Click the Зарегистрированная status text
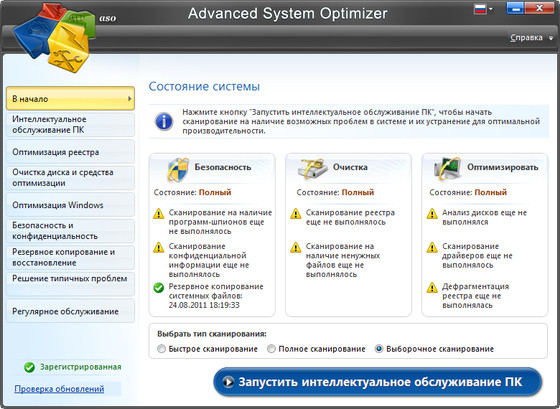560x409 pixels. pos(81,367)
